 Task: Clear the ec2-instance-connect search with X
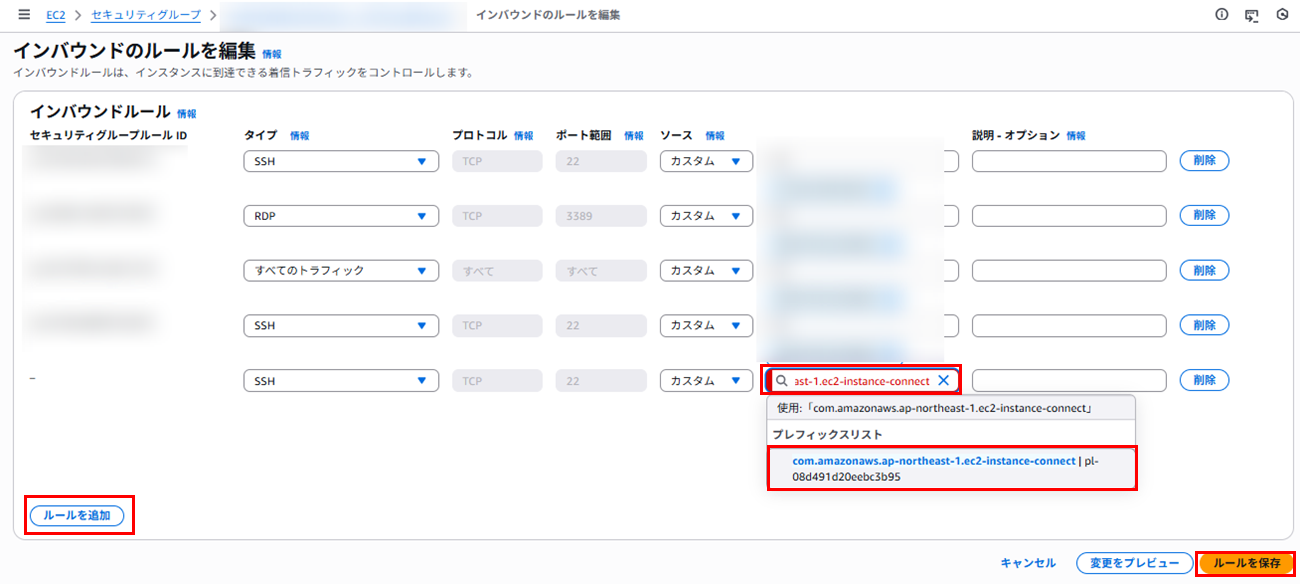[x=943, y=380]
